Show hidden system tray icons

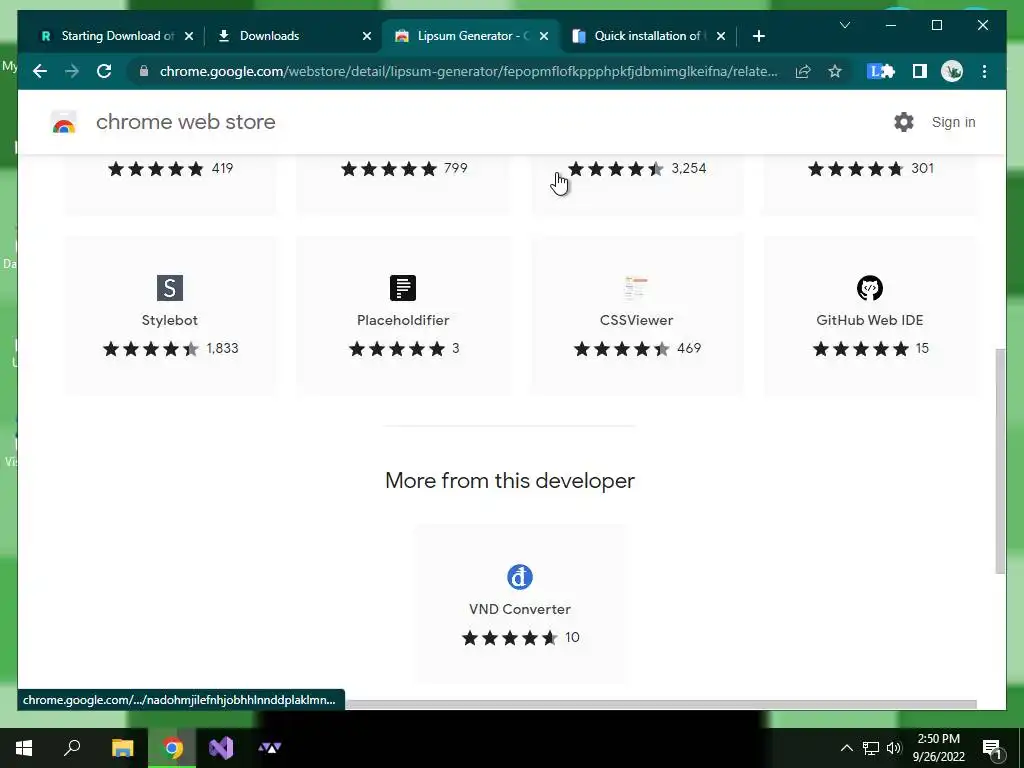846,748
